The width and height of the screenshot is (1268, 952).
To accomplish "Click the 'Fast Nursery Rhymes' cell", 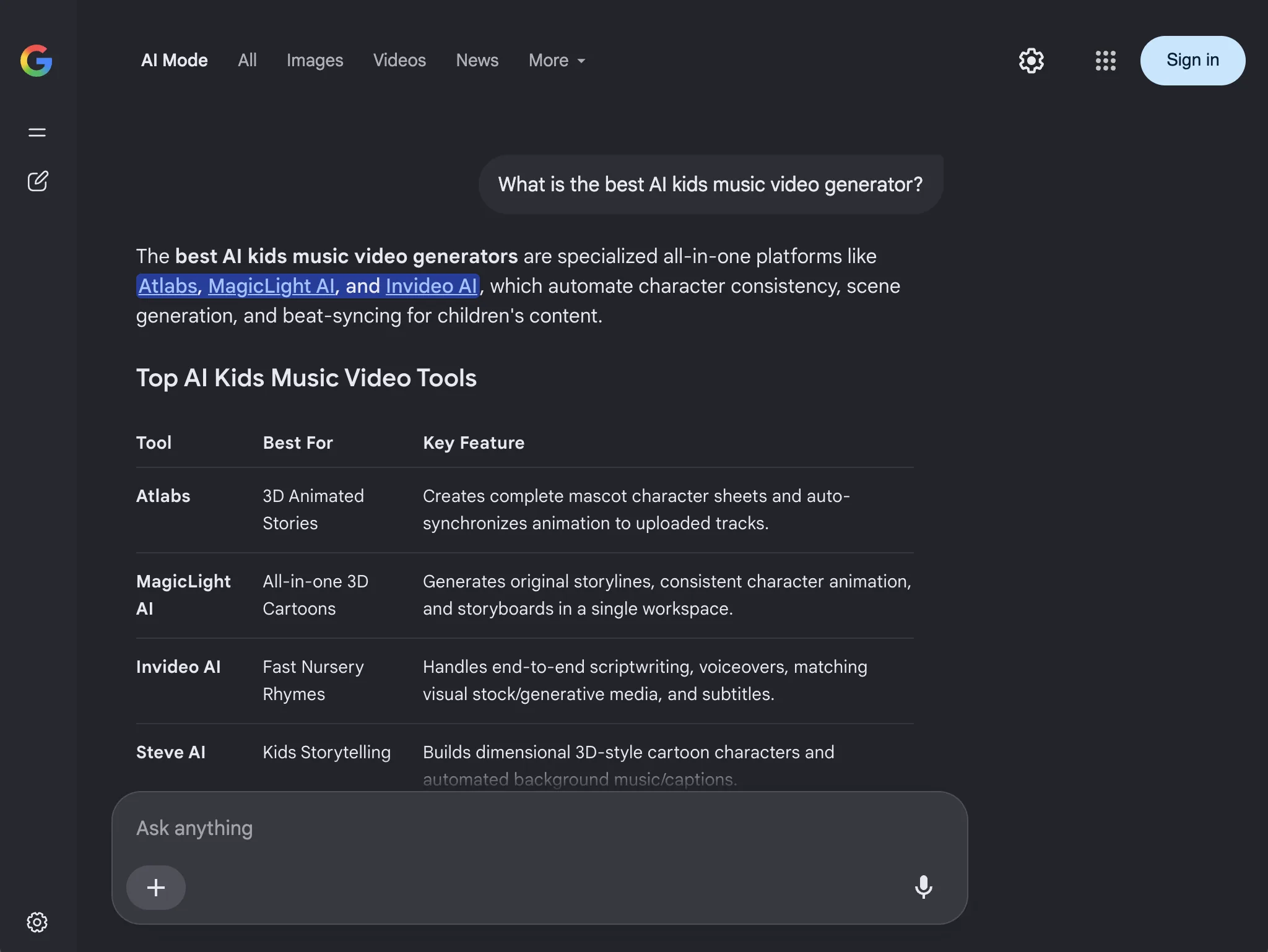I will (x=313, y=680).
